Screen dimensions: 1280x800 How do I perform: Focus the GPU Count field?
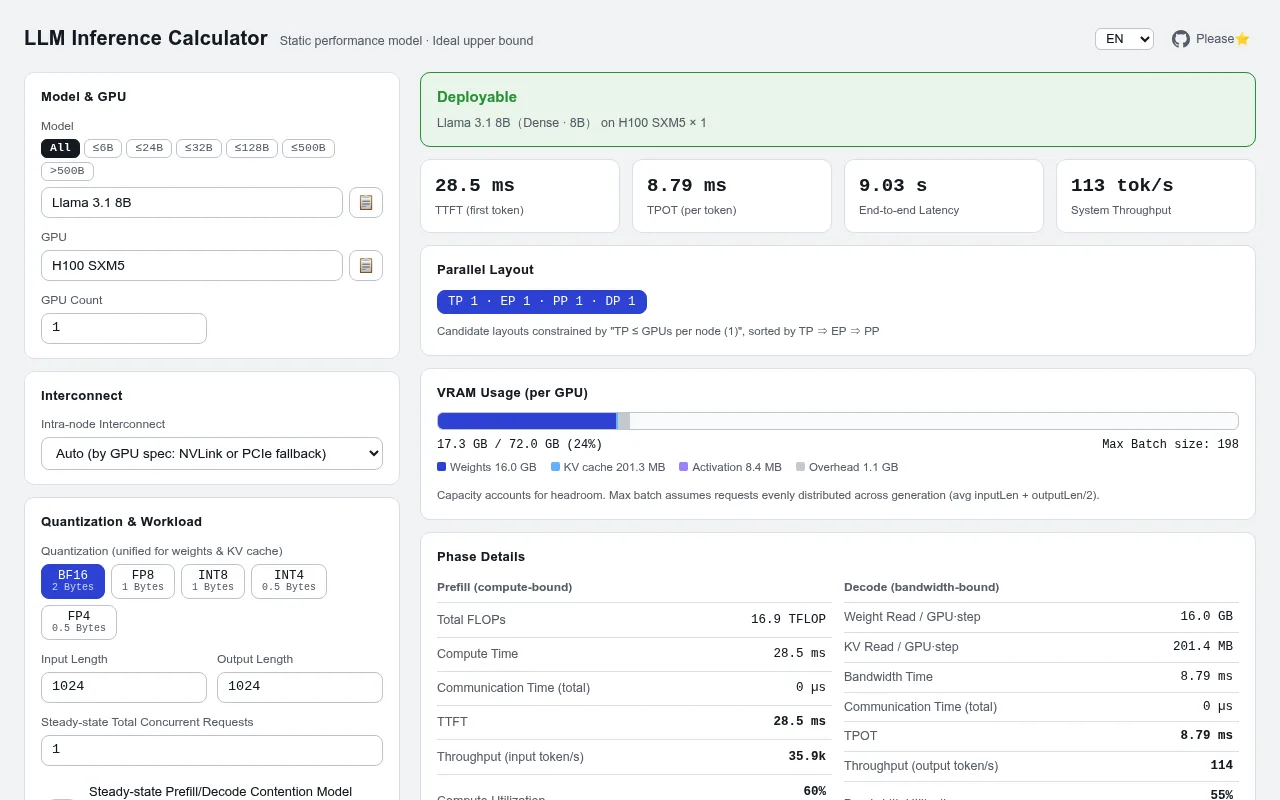point(124,328)
